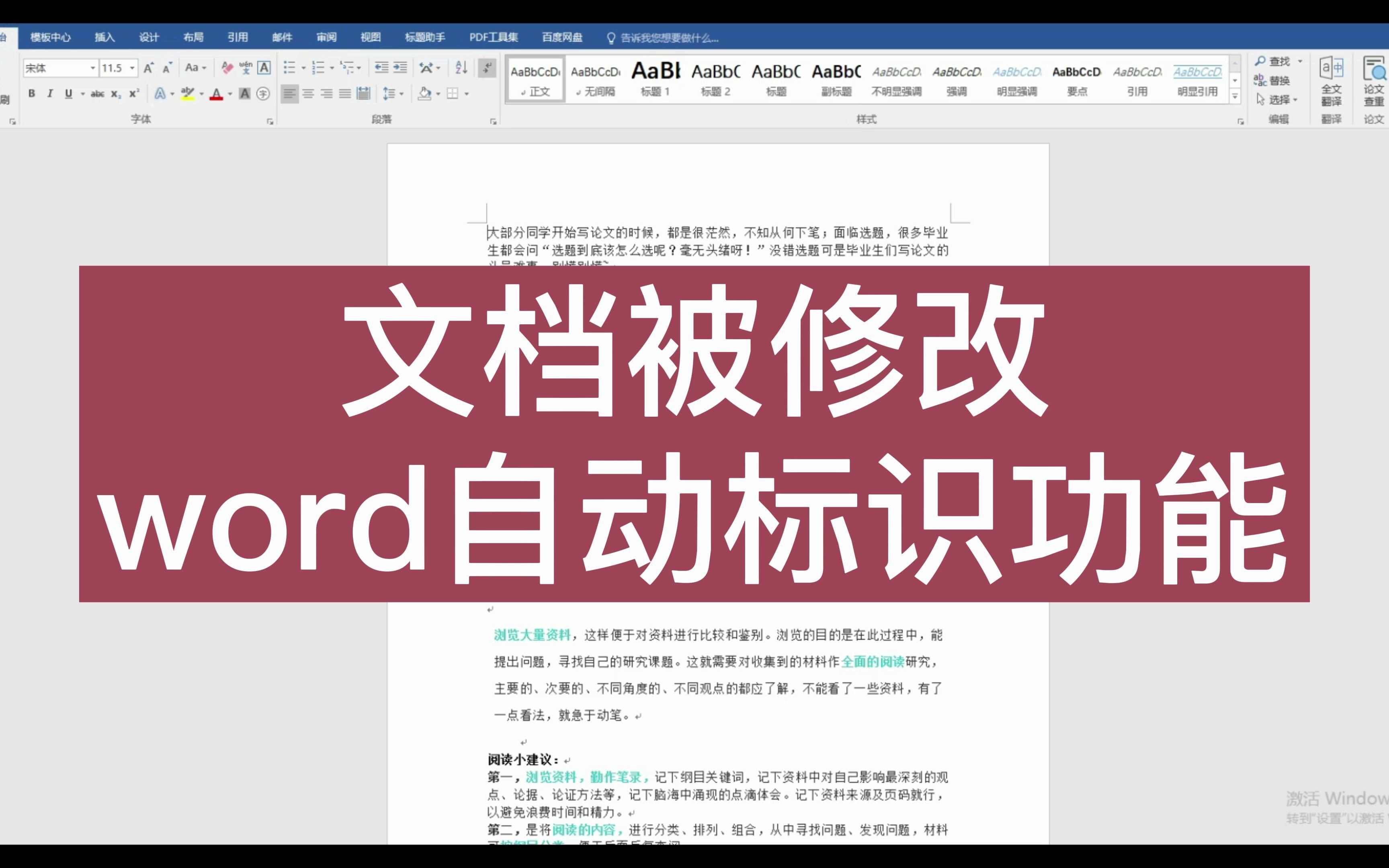Click the distributed alignment icon
This screenshot has height=868, width=1389.
tap(363, 94)
